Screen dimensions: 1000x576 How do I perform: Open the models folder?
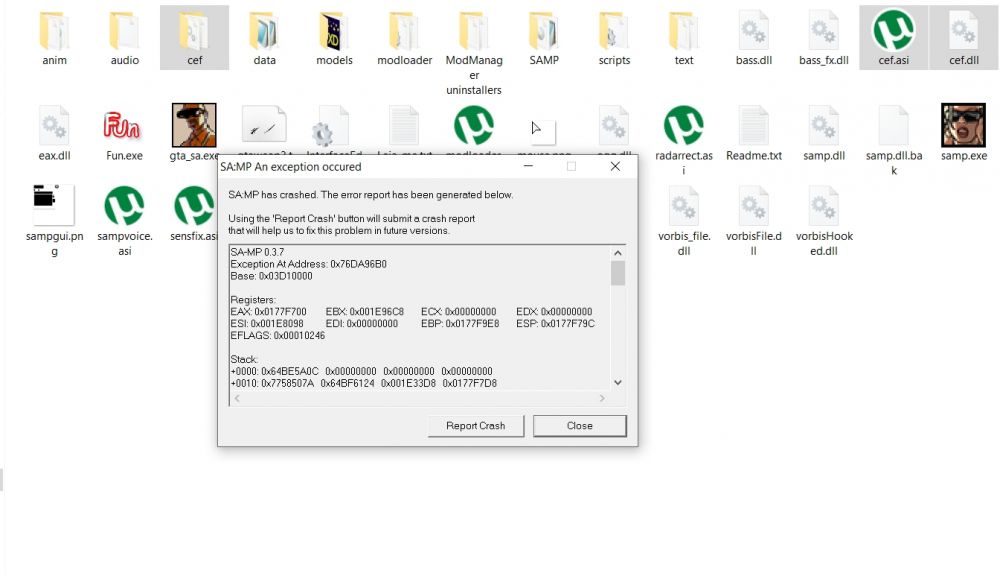(x=334, y=37)
